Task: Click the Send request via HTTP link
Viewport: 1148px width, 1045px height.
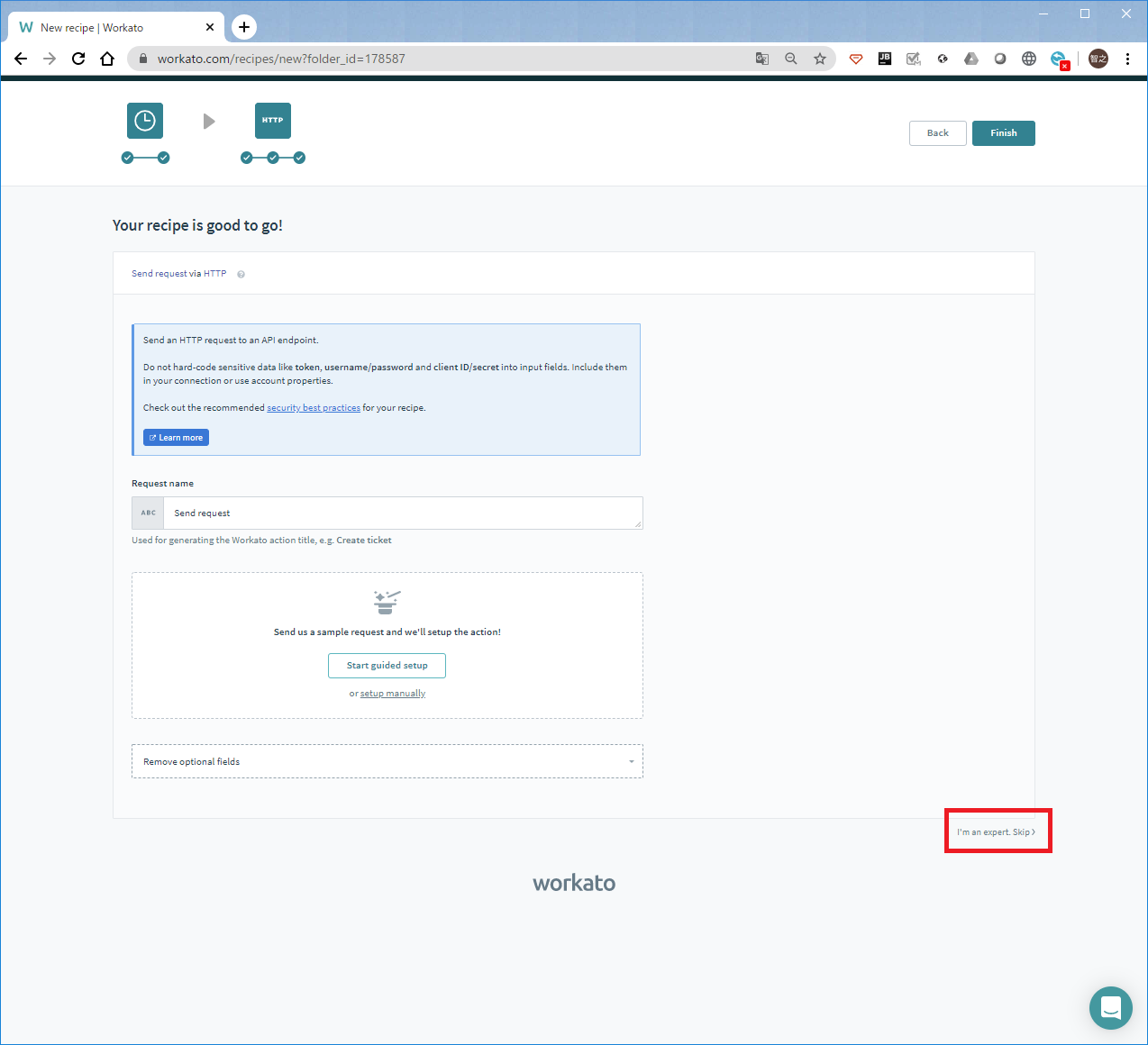Action: (179, 274)
